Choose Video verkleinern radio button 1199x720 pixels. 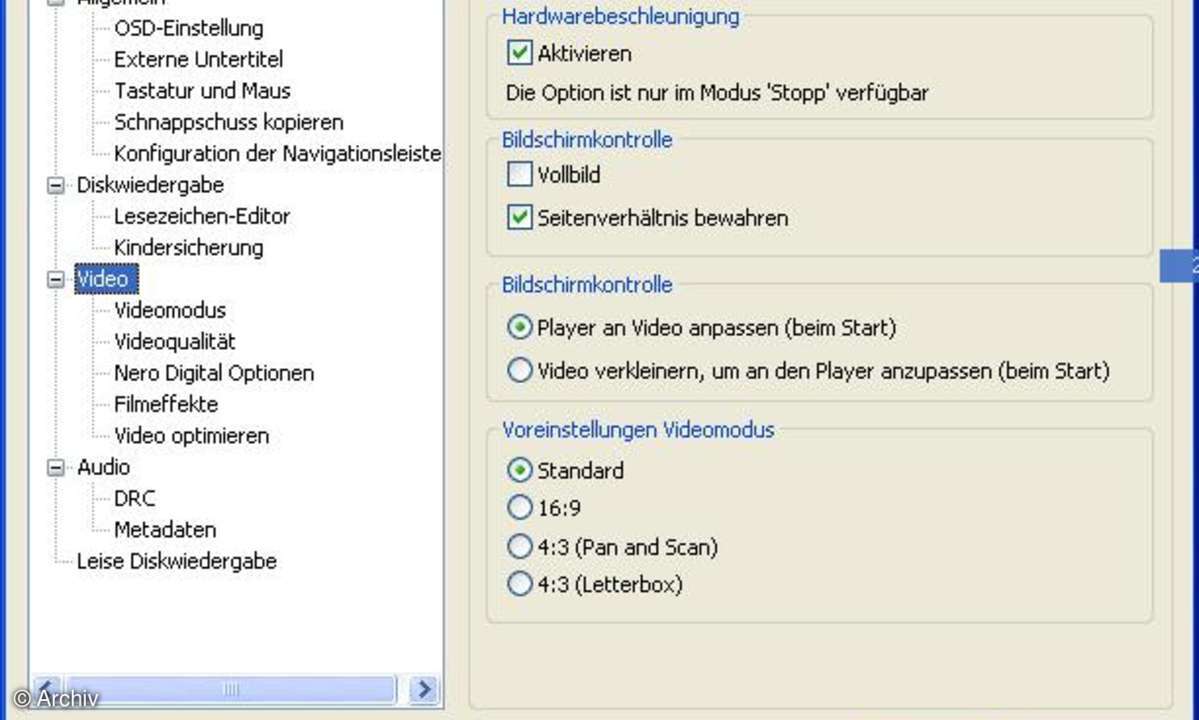520,370
